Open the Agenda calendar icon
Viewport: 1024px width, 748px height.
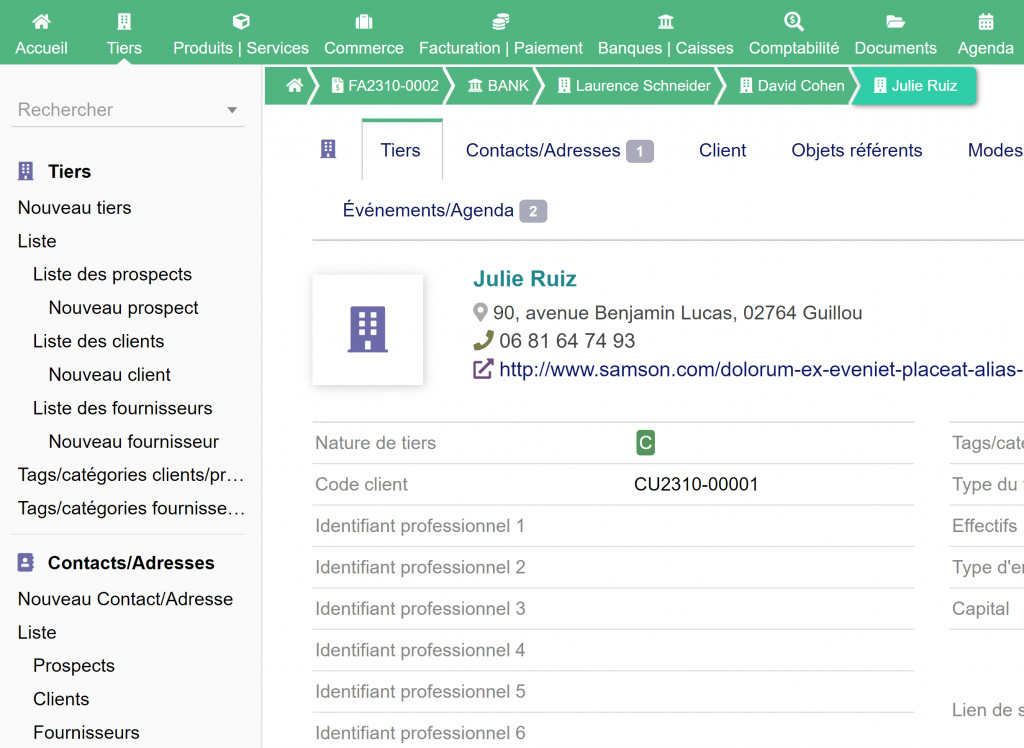(986, 22)
